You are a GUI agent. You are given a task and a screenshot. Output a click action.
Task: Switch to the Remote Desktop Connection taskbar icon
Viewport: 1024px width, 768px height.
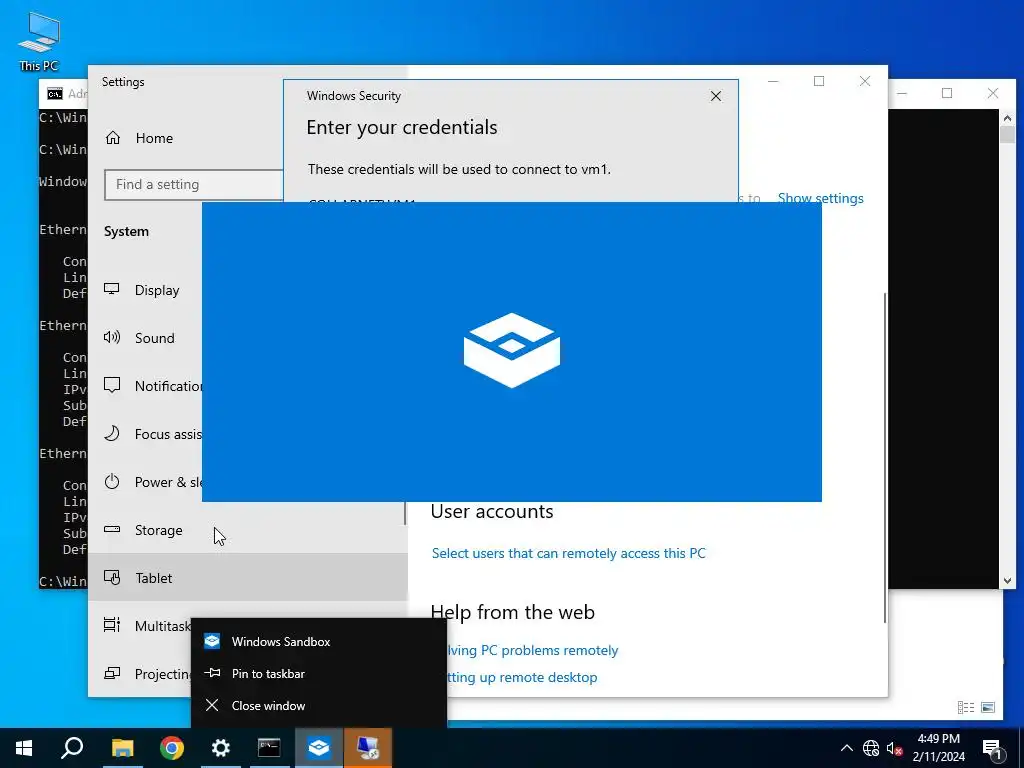point(368,748)
